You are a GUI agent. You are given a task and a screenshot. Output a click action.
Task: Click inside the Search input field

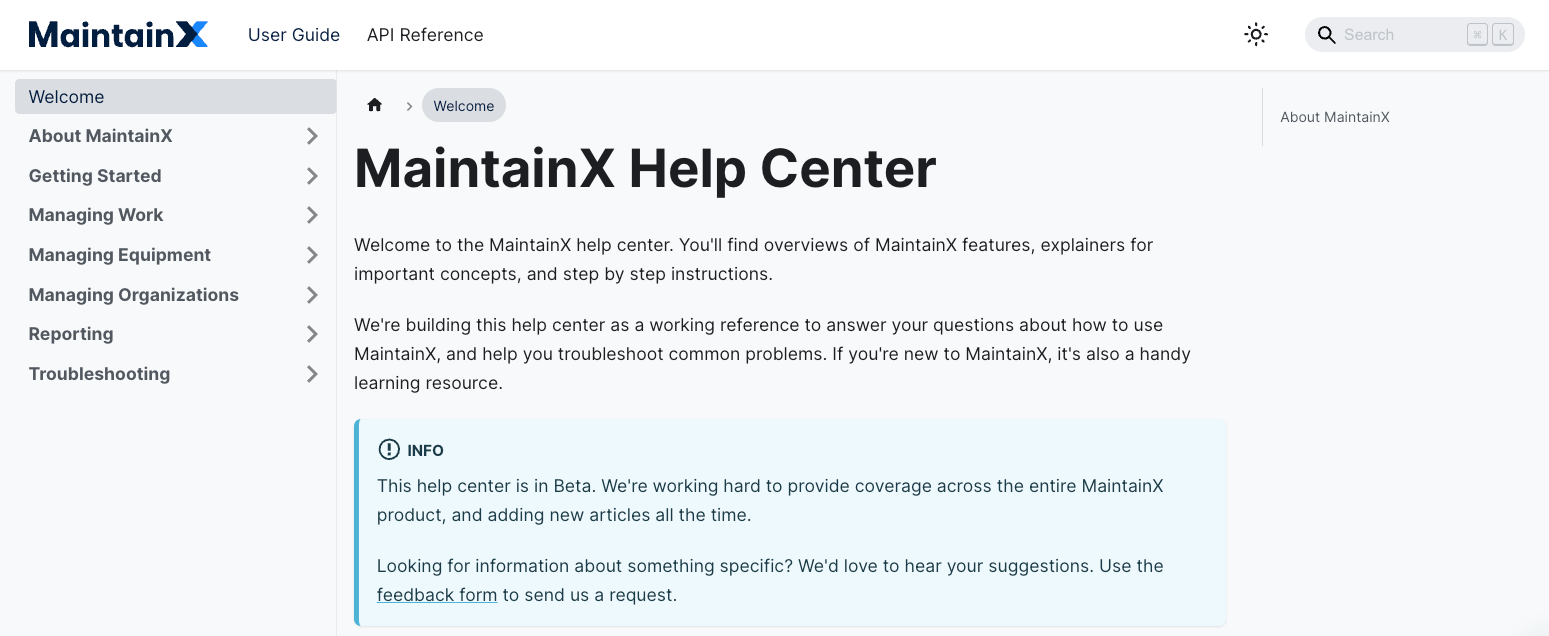(1400, 34)
